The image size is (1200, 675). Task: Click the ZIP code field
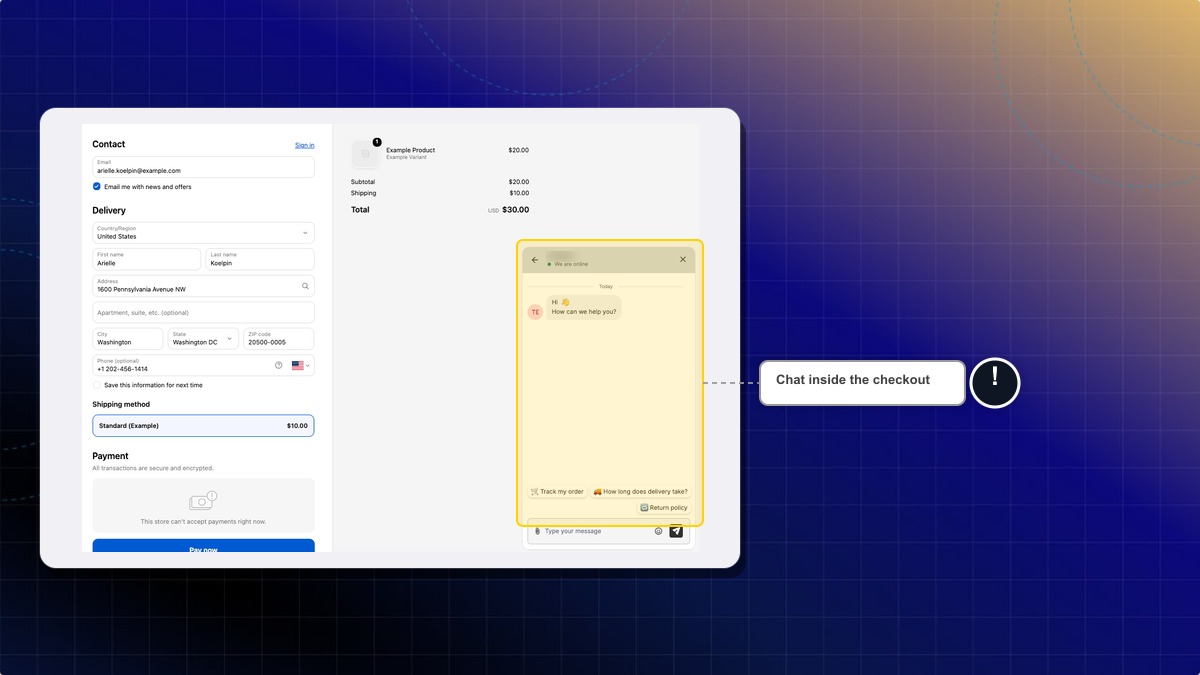pyautogui.click(x=279, y=339)
